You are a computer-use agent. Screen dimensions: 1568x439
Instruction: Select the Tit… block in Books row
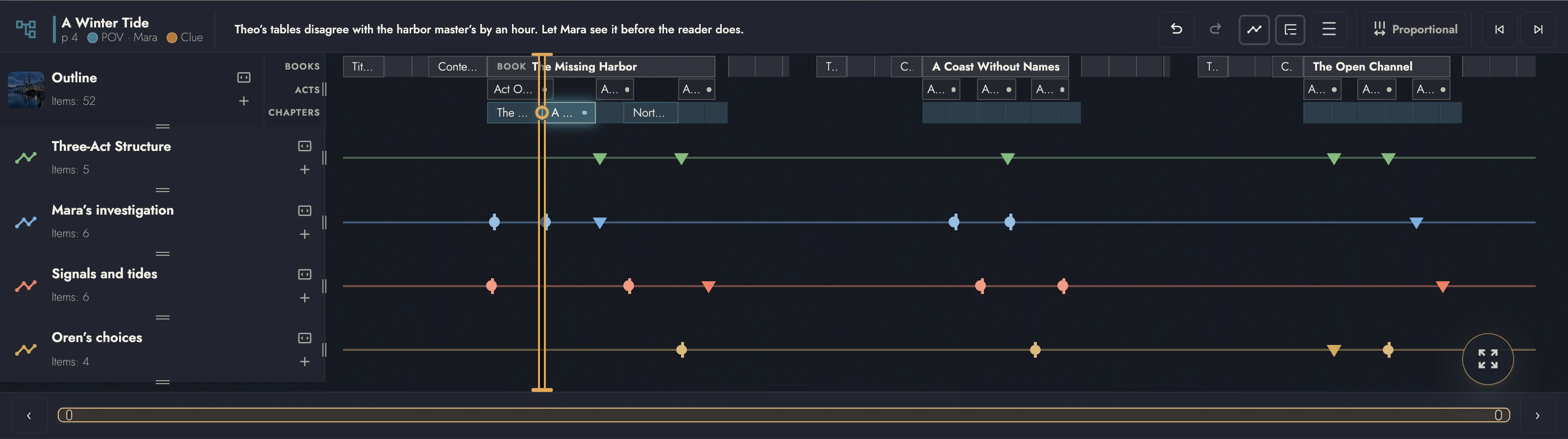(363, 66)
